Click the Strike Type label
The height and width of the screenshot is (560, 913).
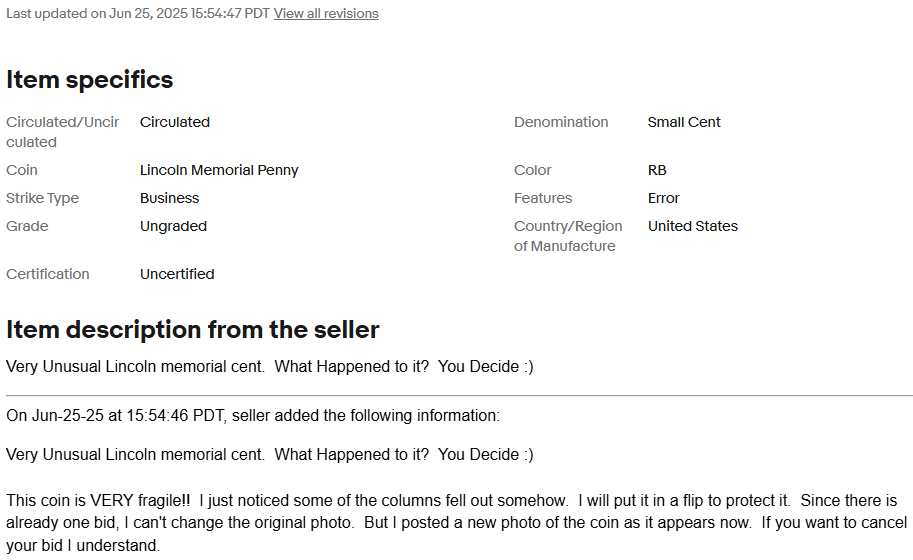click(43, 198)
